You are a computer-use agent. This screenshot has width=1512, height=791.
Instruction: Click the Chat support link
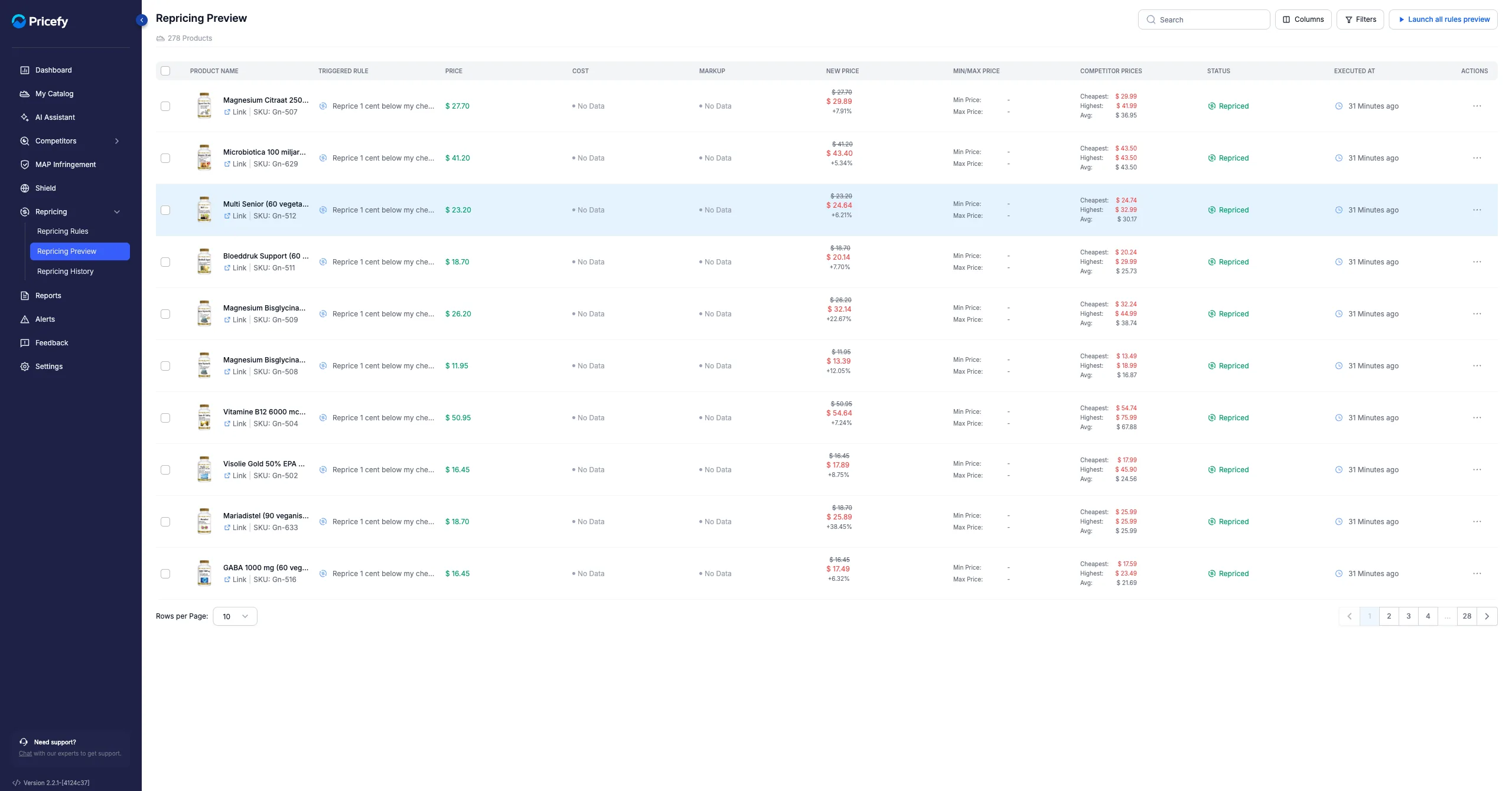coord(25,754)
